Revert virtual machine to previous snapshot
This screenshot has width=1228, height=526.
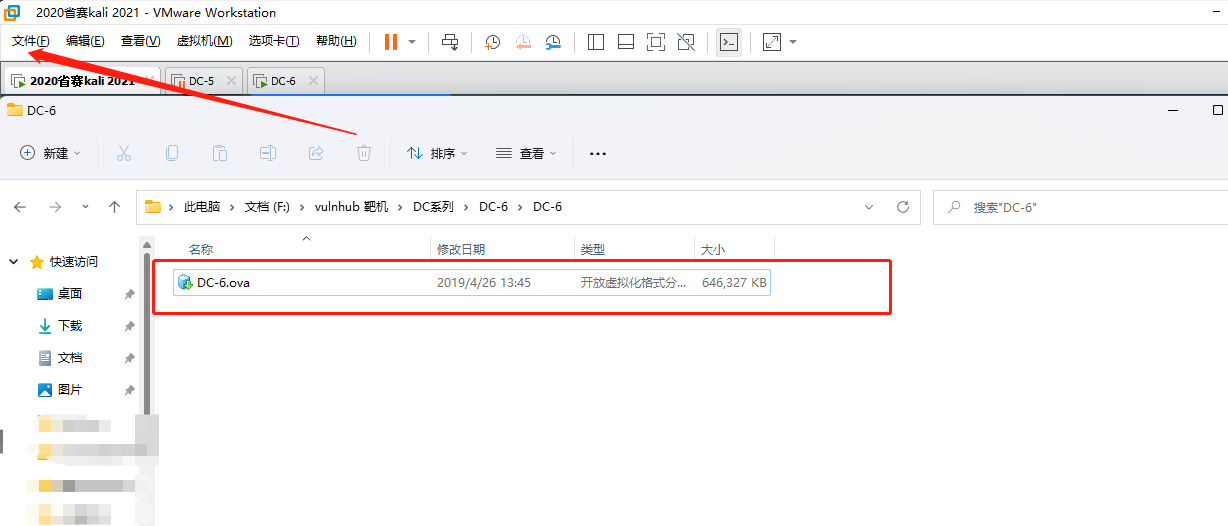(523, 42)
